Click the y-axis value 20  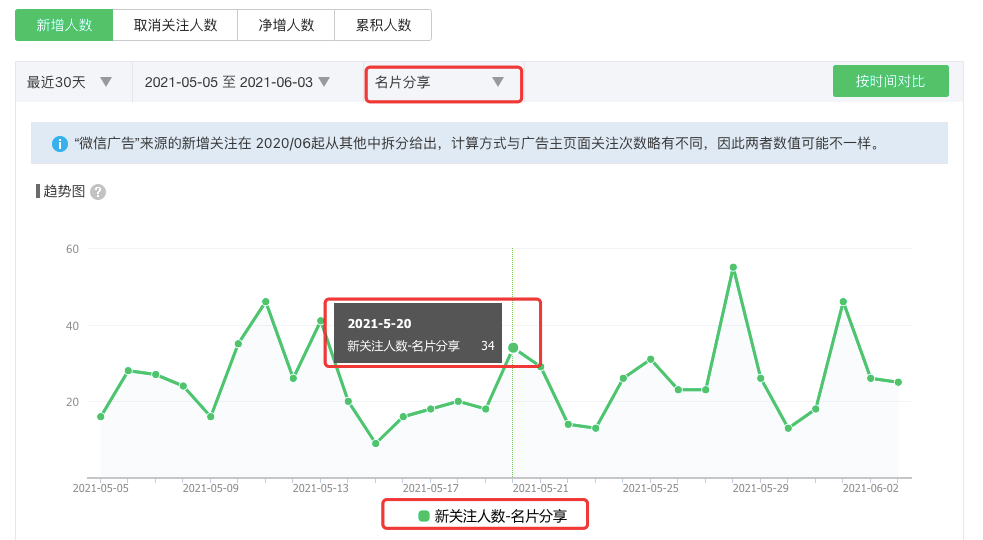pos(73,402)
